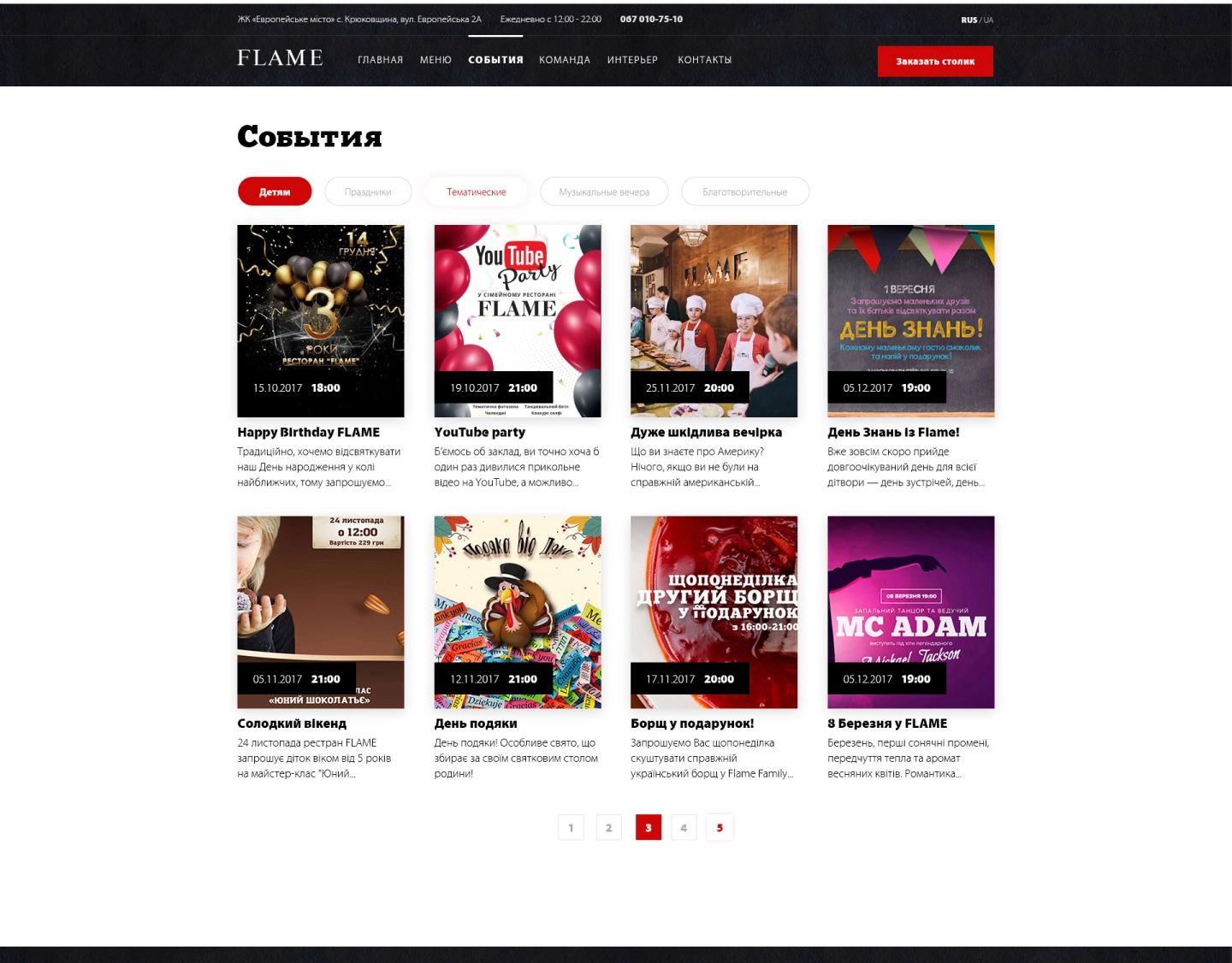The width and height of the screenshot is (1232, 963).
Task: Open the ГЛАВНАЯ menu item
Action: (380, 60)
